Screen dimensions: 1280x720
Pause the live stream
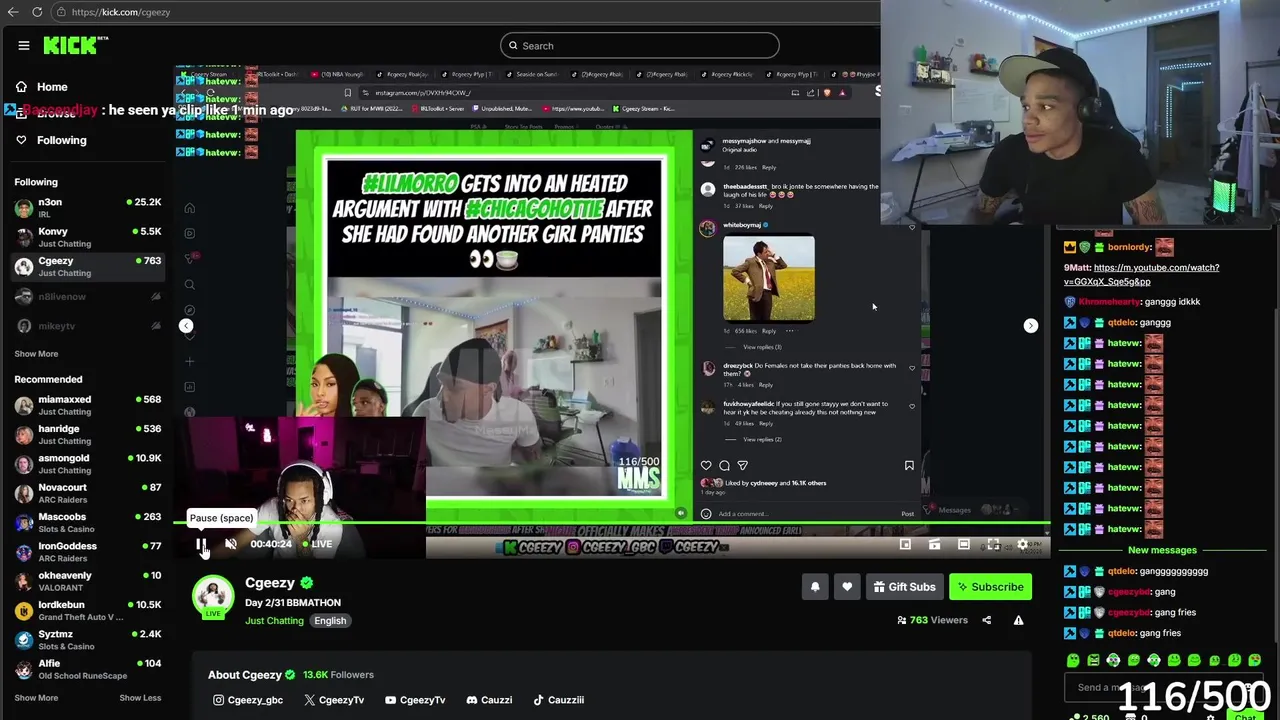pyautogui.click(x=201, y=544)
